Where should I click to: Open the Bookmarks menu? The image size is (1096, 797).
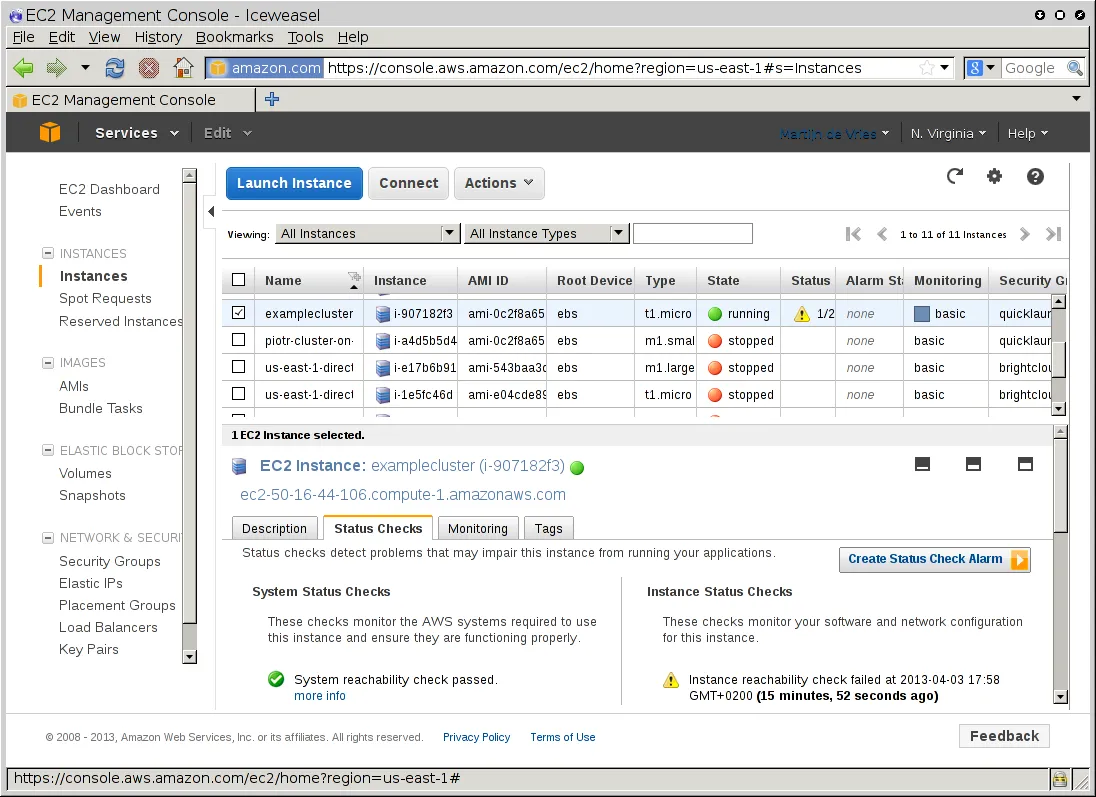[234, 37]
